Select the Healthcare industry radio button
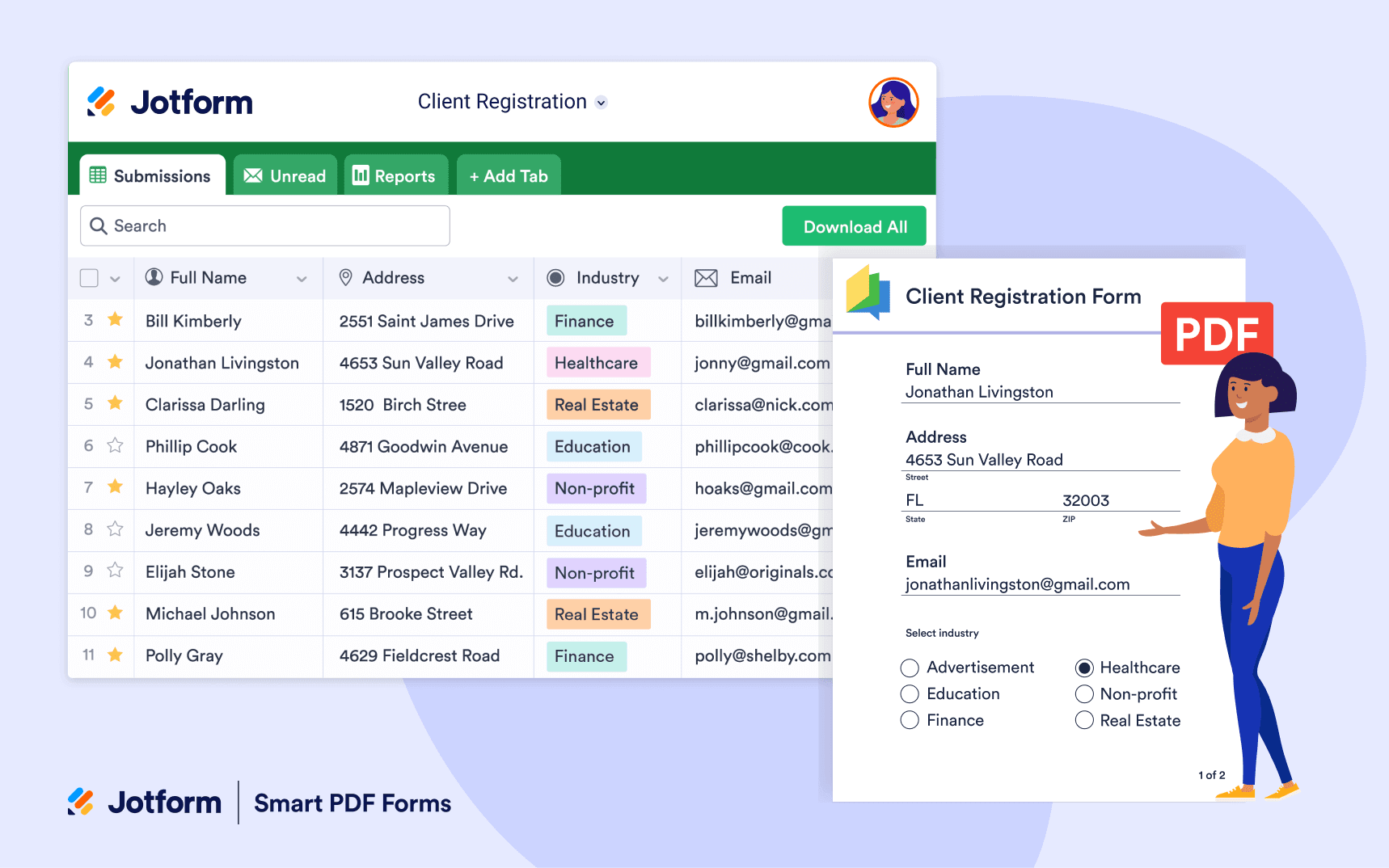The image size is (1389, 868). (1084, 668)
